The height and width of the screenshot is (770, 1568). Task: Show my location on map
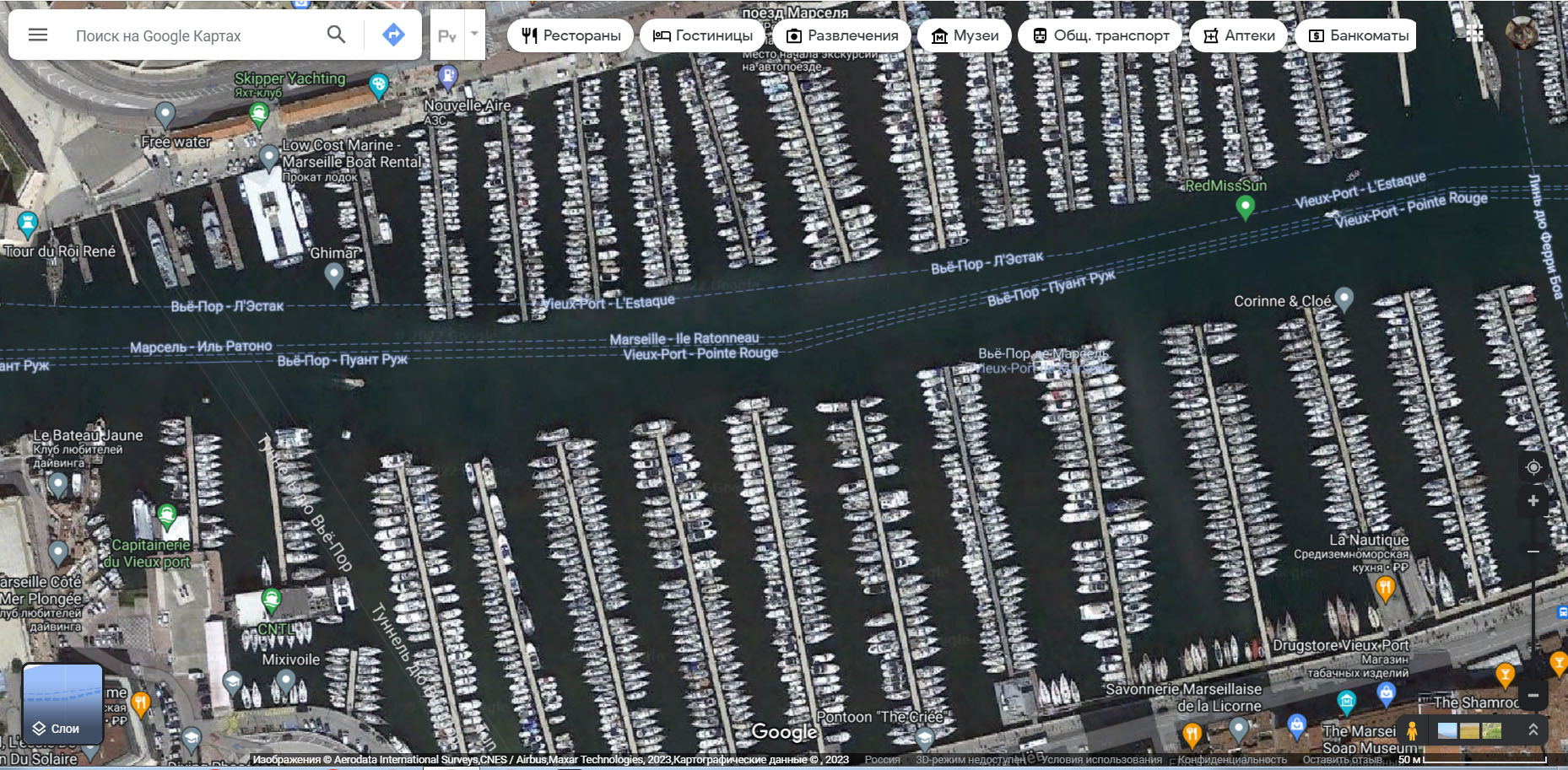coord(1533,467)
